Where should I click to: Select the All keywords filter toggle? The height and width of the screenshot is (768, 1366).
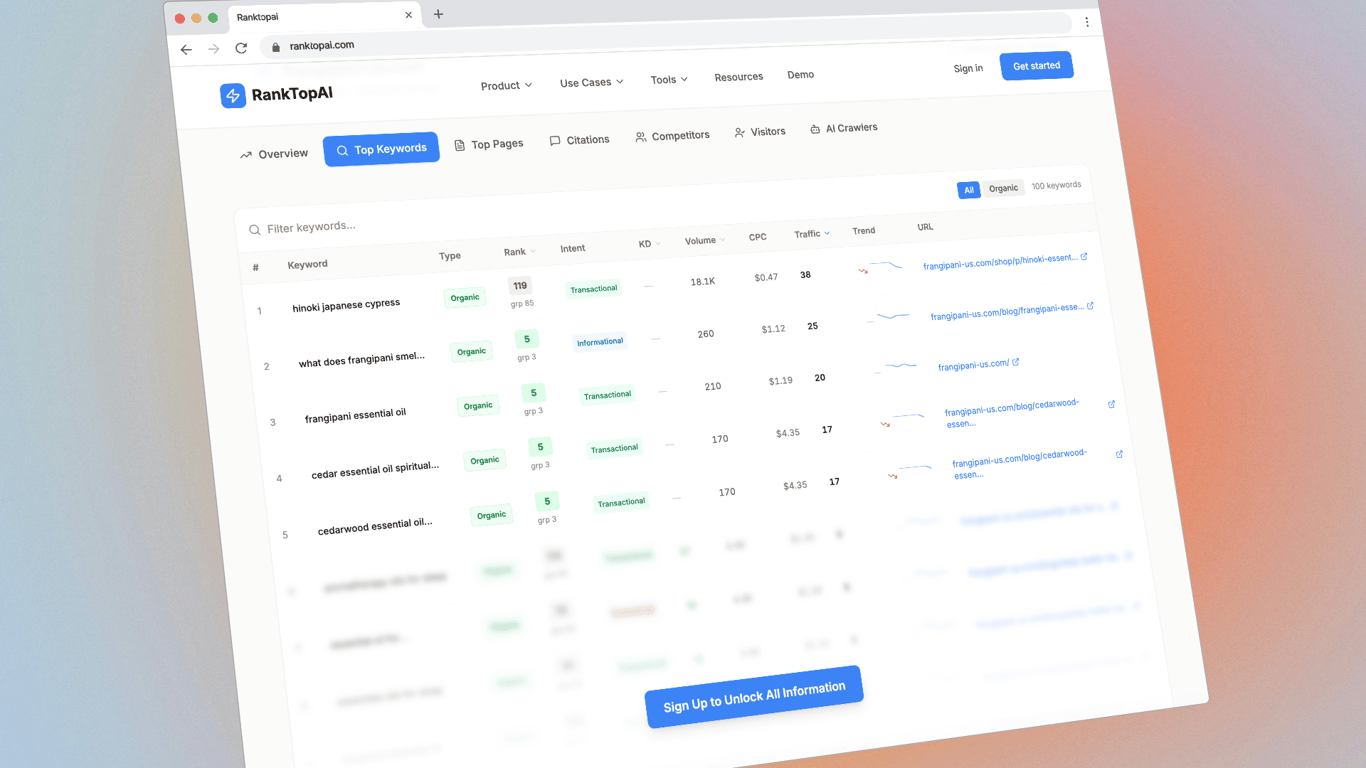pos(968,190)
